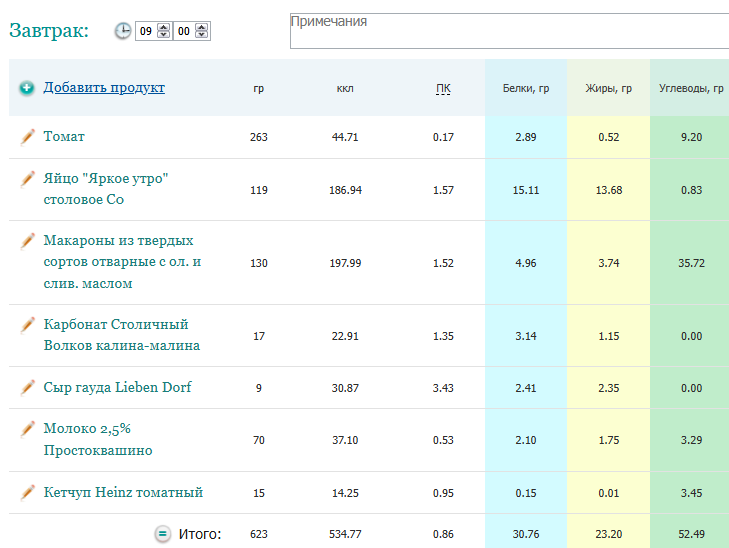Select pasta carbs value 35.72

click(x=691, y=263)
